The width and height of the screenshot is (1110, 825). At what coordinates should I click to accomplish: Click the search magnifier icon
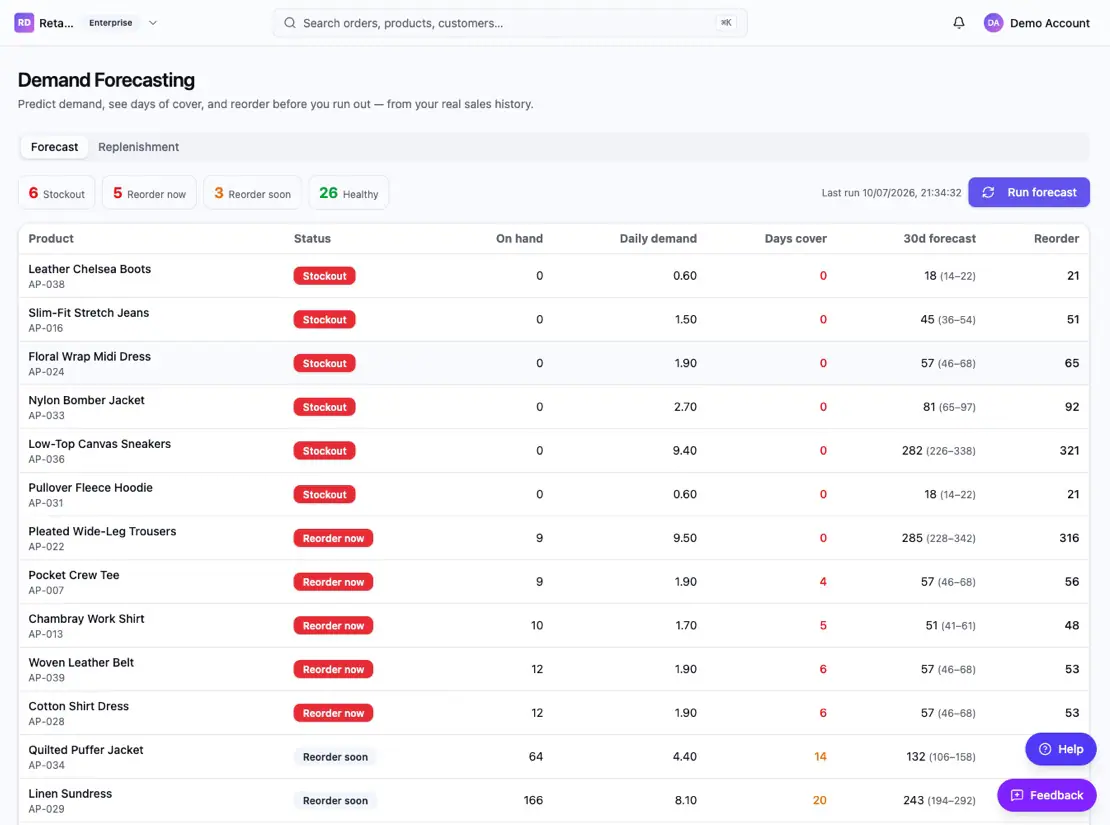click(290, 23)
